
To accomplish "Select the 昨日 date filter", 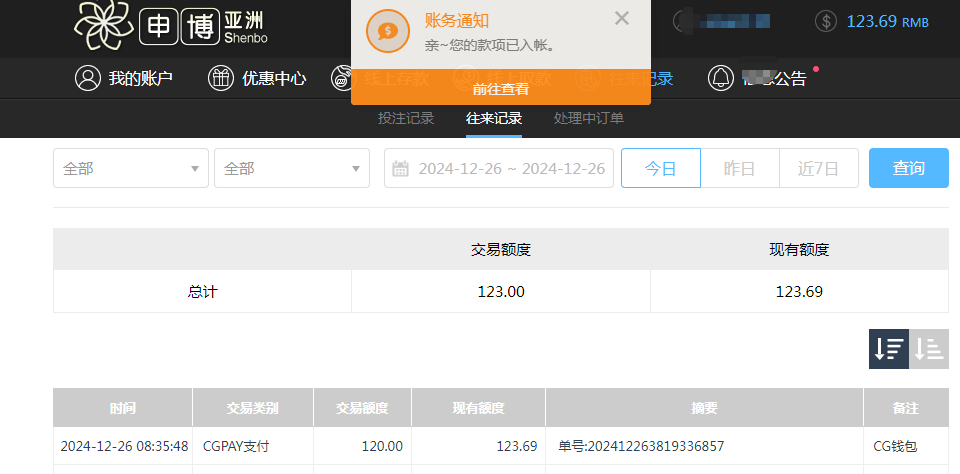I will point(739,168).
